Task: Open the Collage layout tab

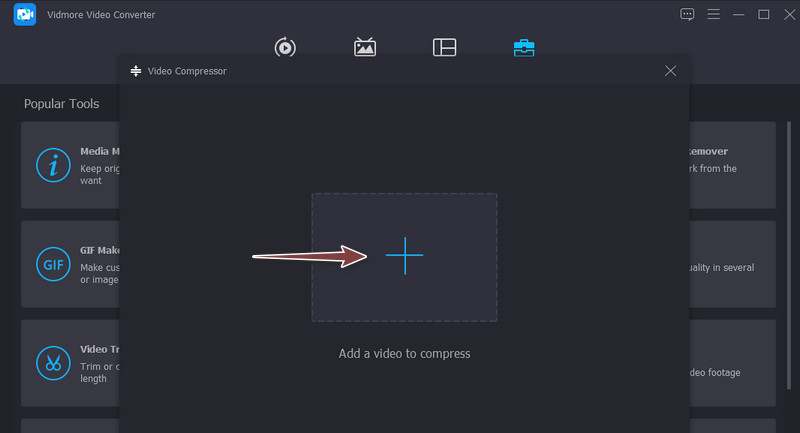Action: coord(444,47)
